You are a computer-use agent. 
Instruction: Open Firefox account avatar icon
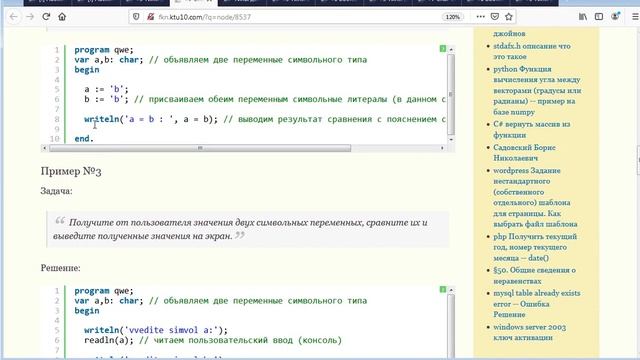pyautogui.click(x=615, y=16)
